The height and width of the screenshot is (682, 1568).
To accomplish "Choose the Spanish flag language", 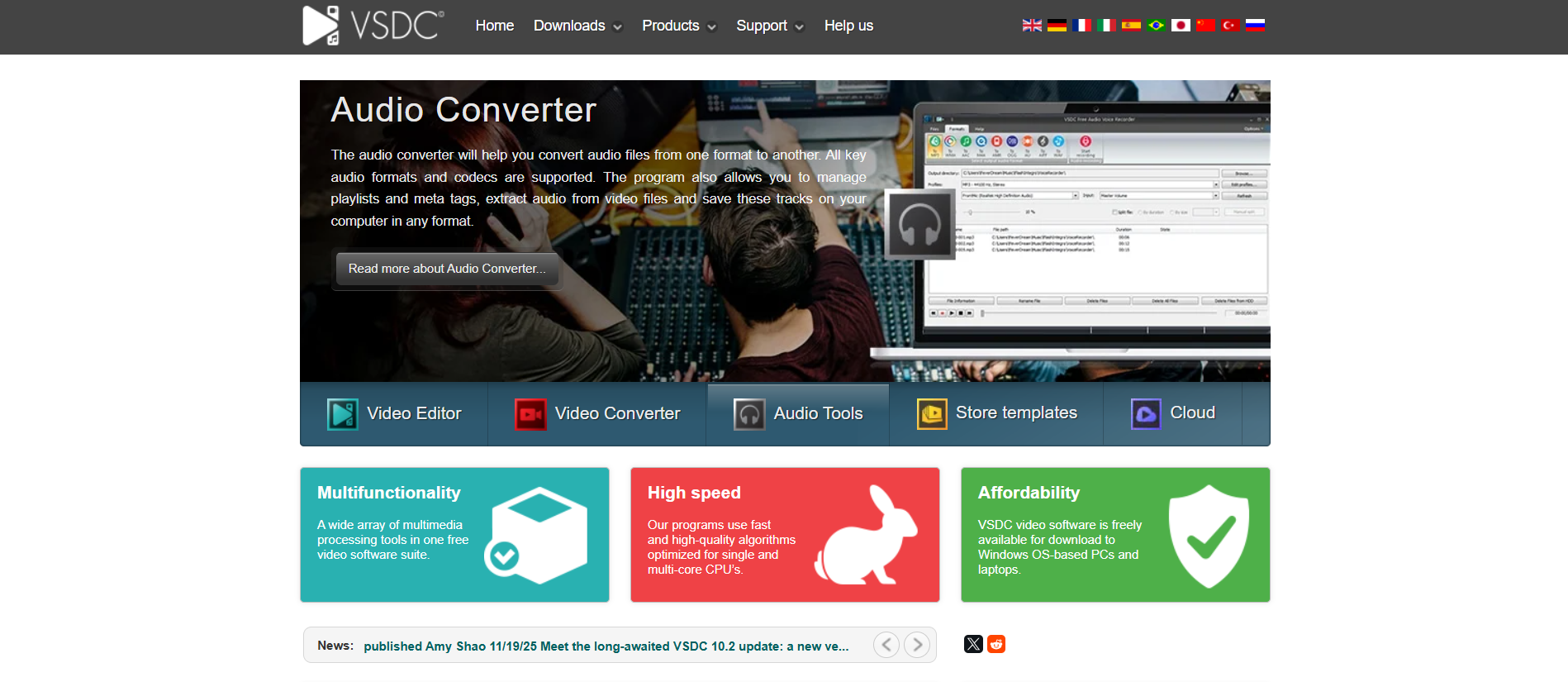I will click(1131, 25).
